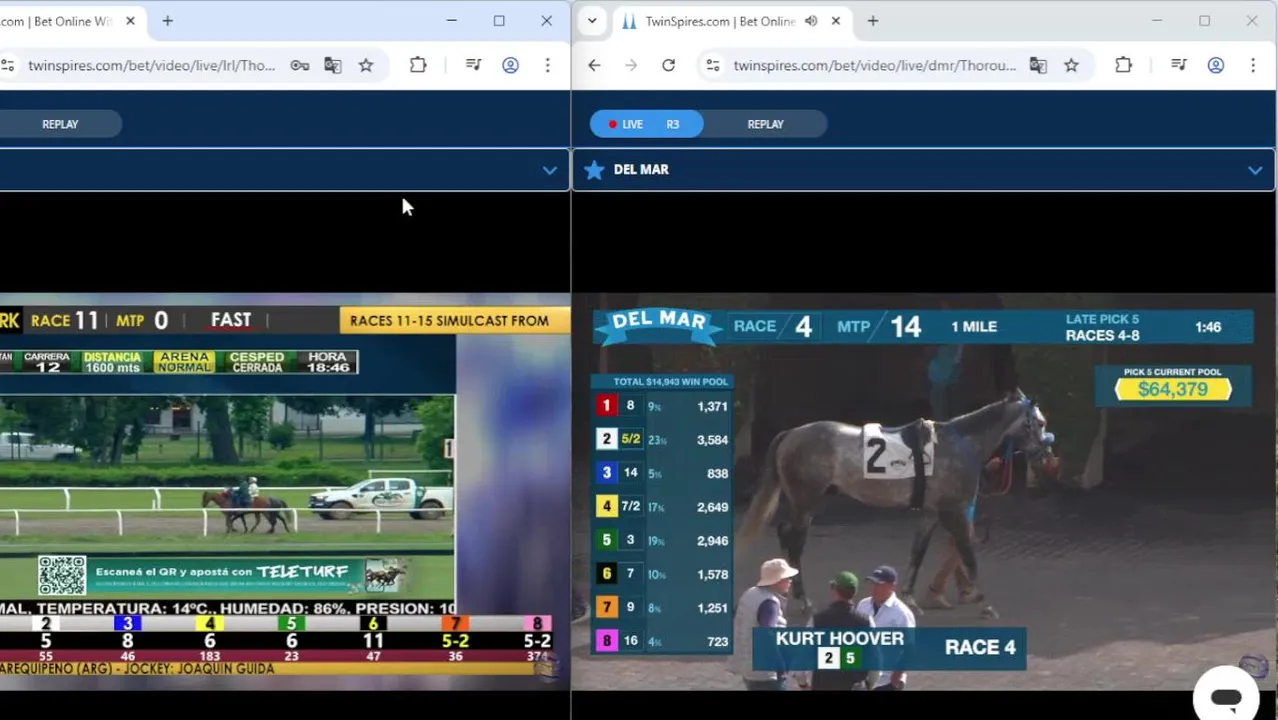Open Chrome menu dots in right browser

[1252, 65]
